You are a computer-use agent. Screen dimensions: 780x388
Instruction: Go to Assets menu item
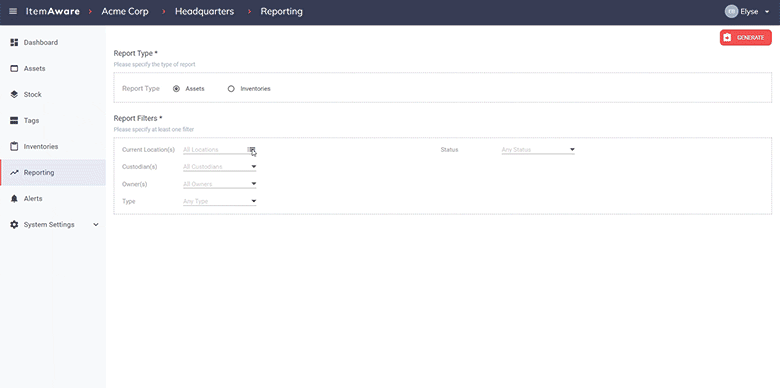tap(53, 69)
